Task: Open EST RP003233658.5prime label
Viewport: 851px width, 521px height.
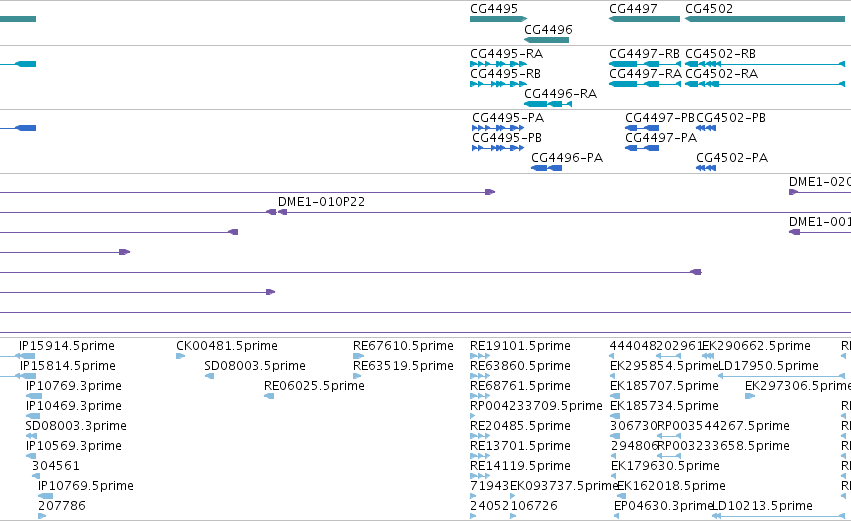Action: (x=723, y=446)
